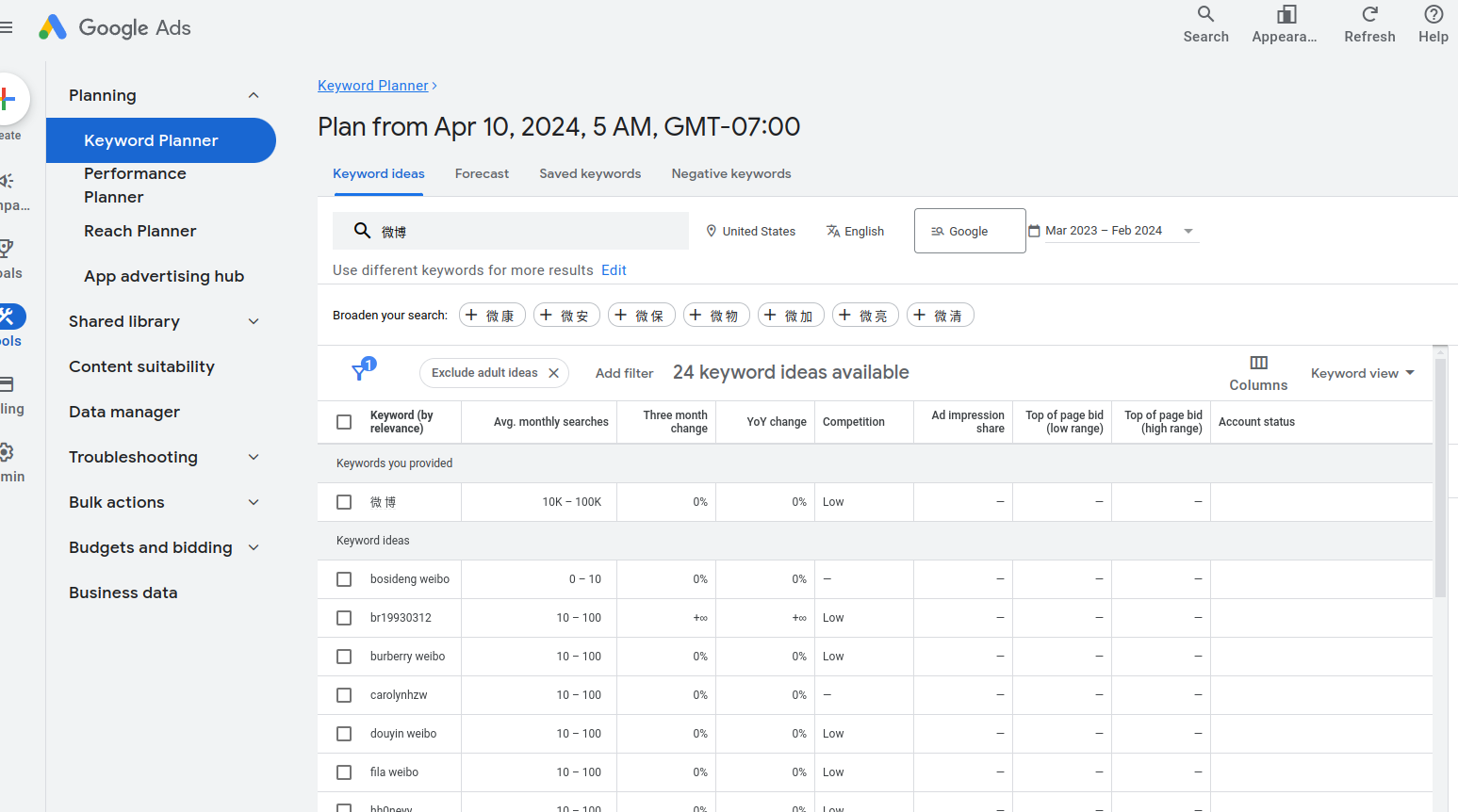
Task: Expand the Shared library section
Action: (x=254, y=321)
